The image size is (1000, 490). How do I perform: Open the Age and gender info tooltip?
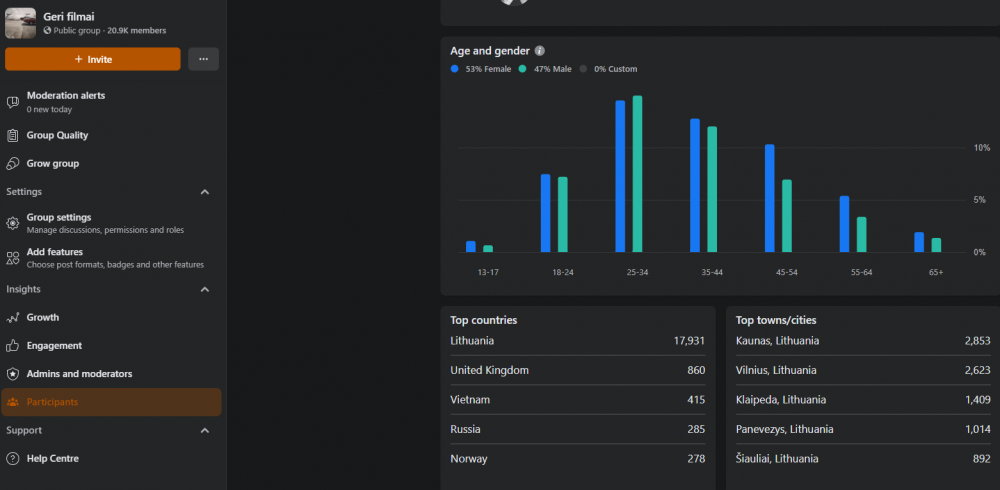(x=540, y=51)
